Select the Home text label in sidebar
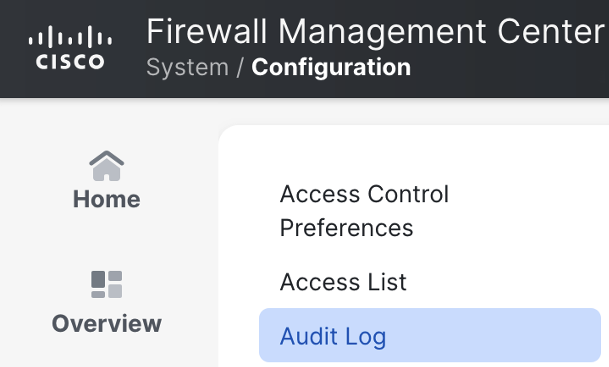 pyautogui.click(x=106, y=199)
